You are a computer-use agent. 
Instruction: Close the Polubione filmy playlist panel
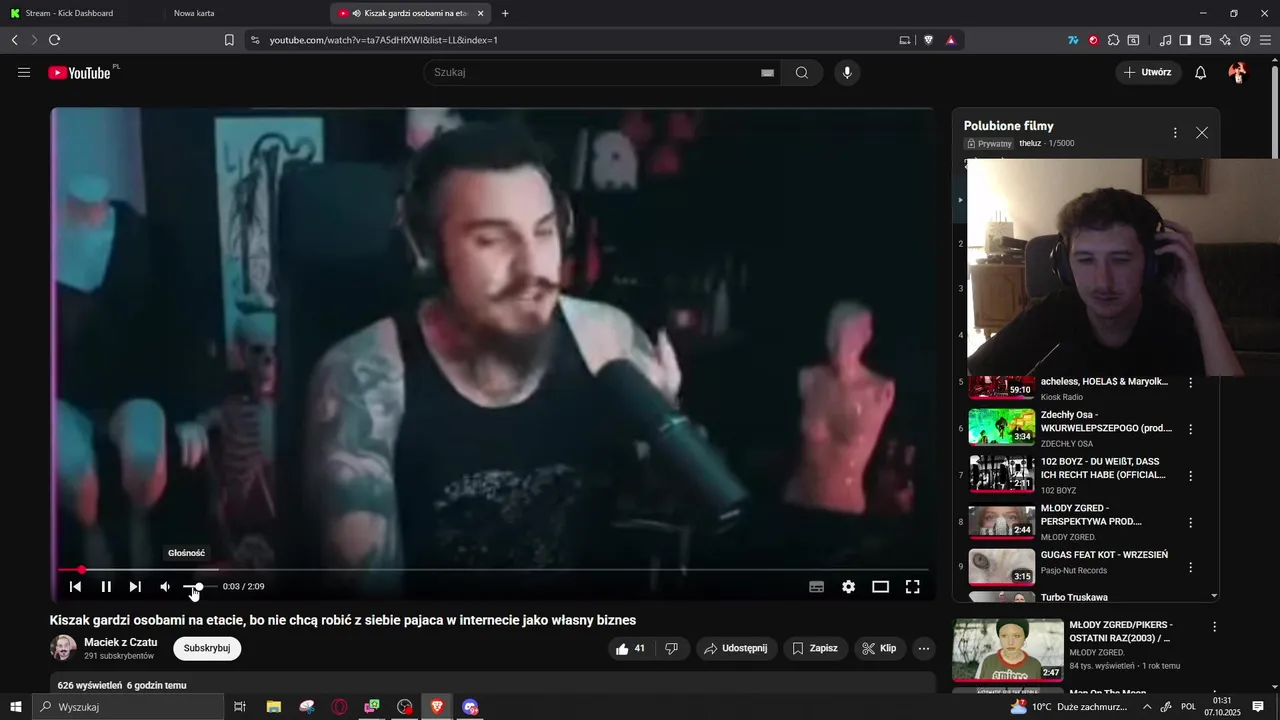pos(1202,133)
